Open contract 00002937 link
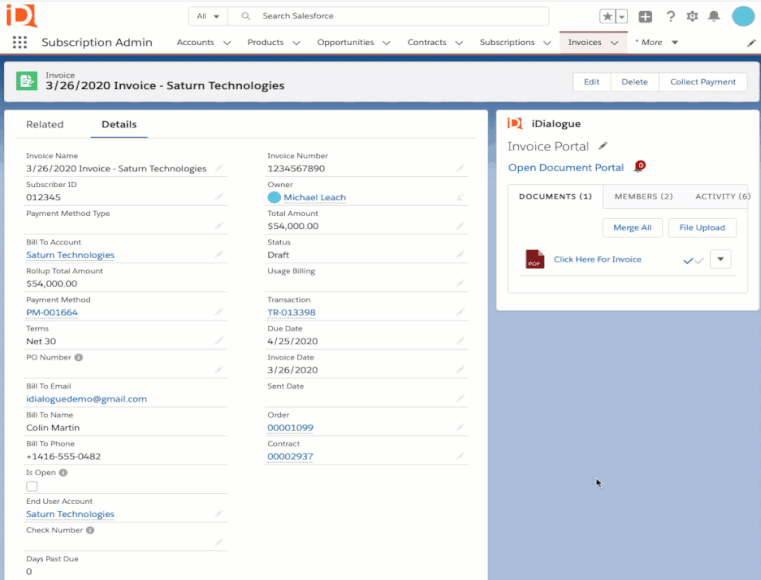 (290, 456)
